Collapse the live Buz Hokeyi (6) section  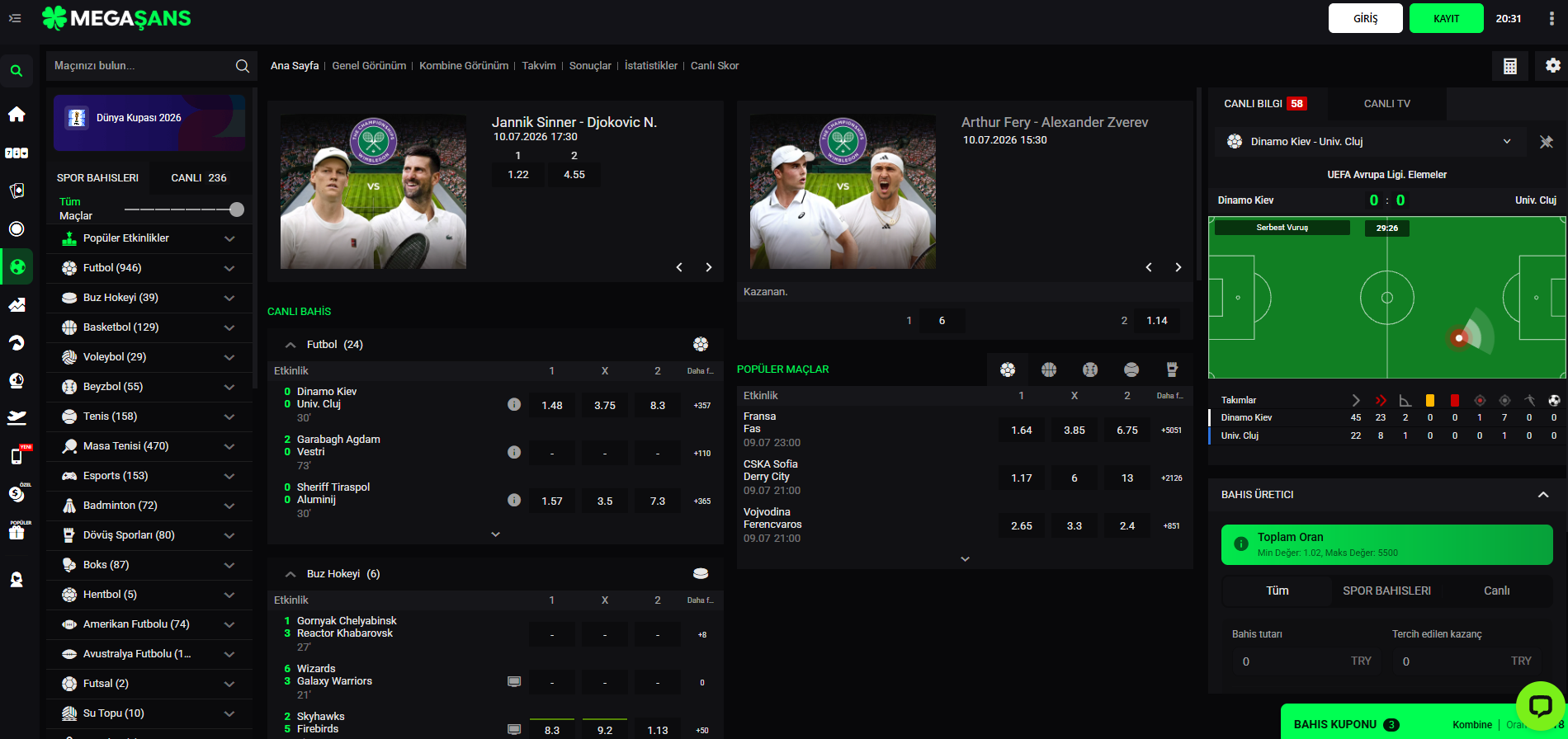(290, 574)
